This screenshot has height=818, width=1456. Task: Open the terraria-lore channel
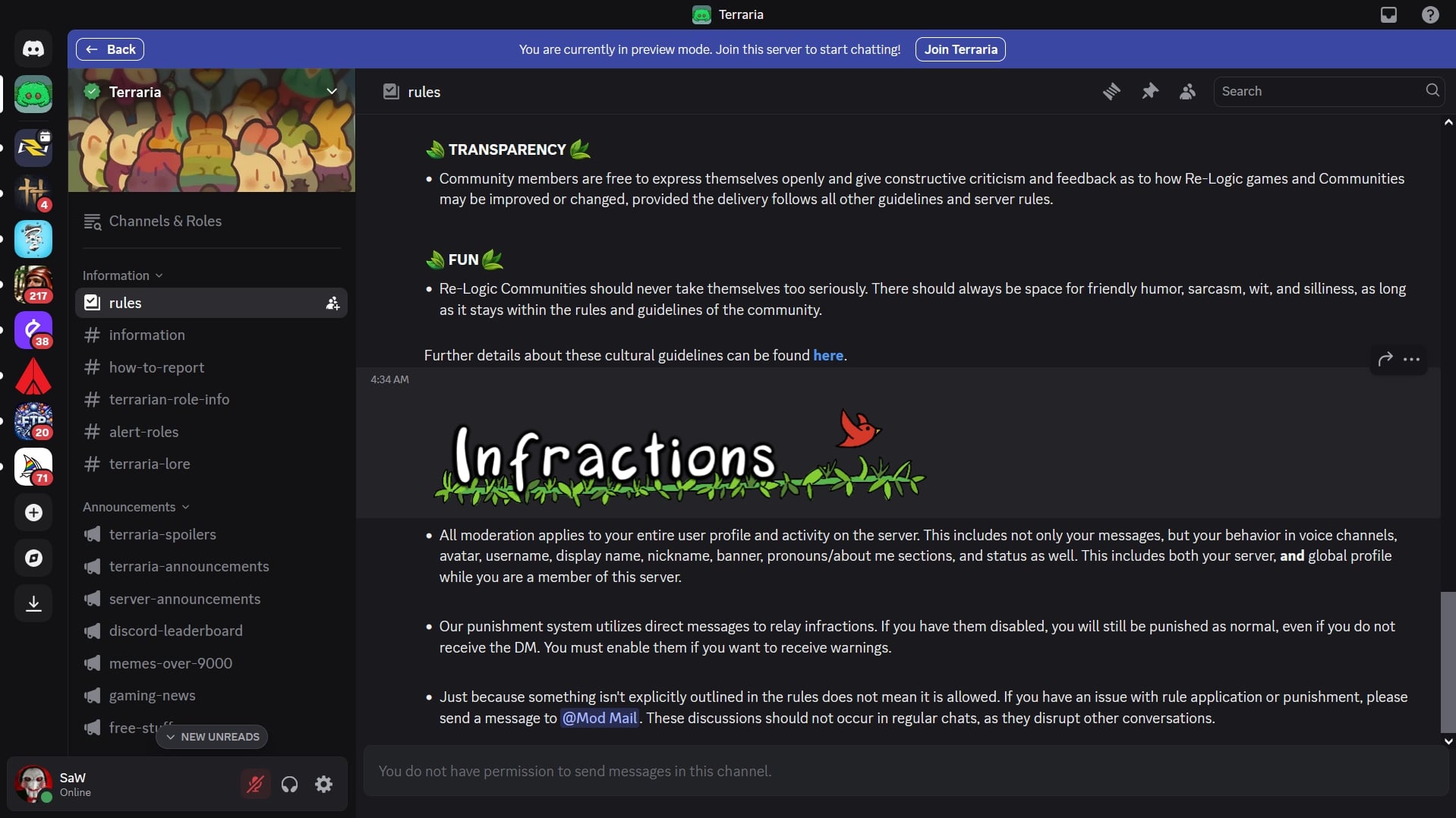pyautogui.click(x=211, y=464)
